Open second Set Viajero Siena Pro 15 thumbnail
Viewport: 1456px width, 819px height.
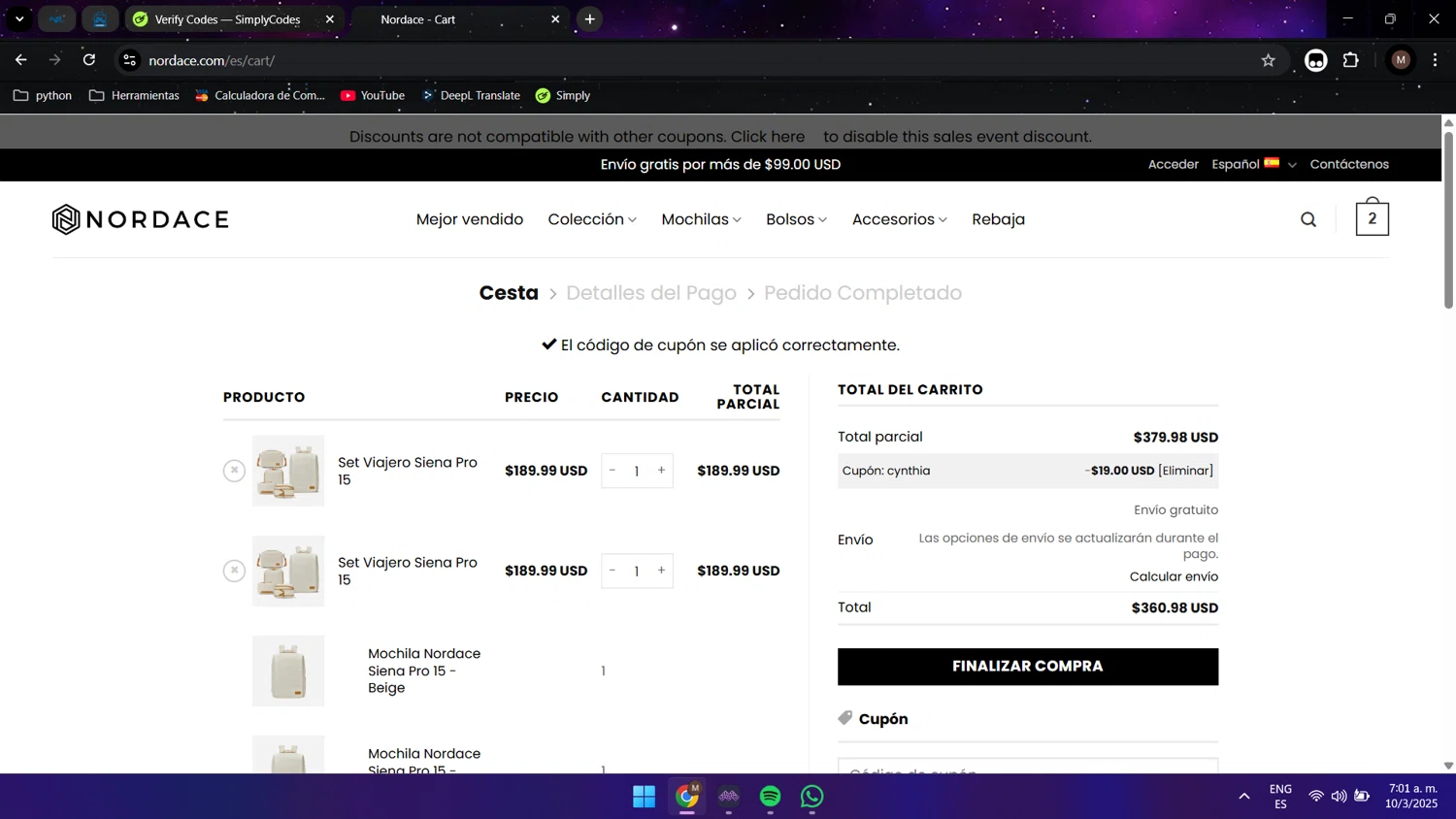pyautogui.click(x=288, y=571)
